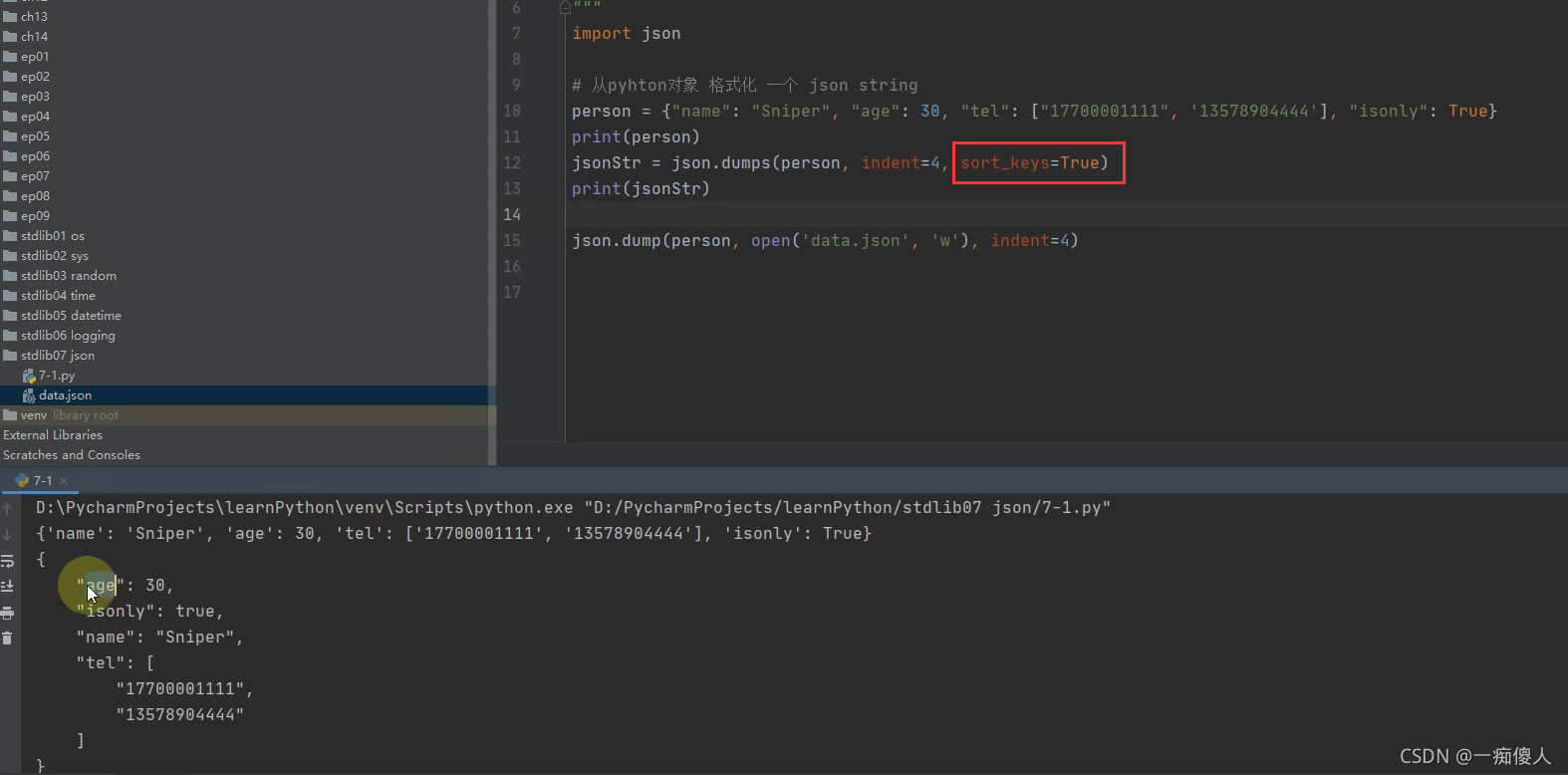Click the stdlib02 sys folder icon
Image resolution: width=1568 pixels, height=775 pixels.
coord(10,256)
